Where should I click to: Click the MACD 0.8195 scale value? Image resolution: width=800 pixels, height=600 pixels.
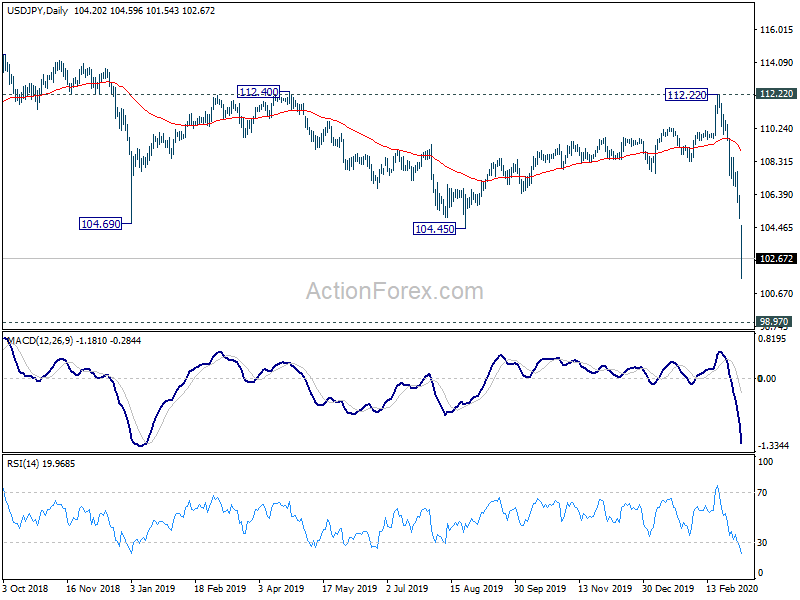772,339
